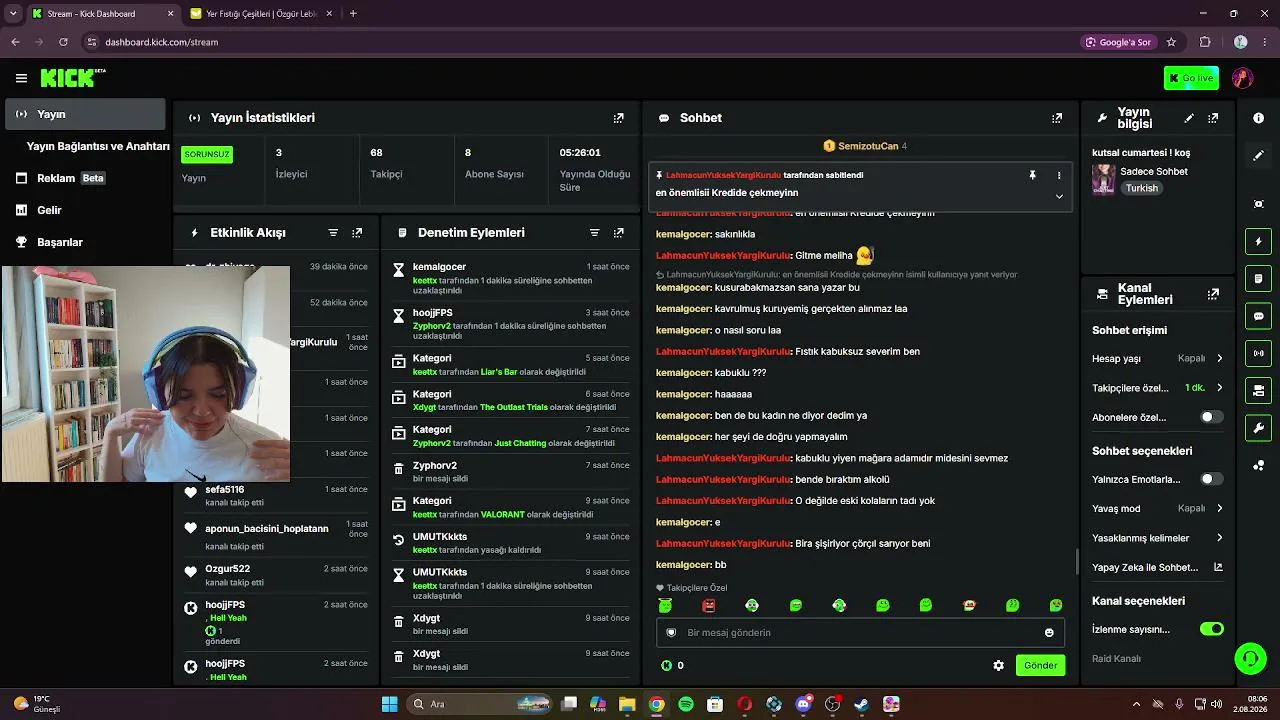Toggle the Yalnızca Emotlarla switch
Viewport: 1280px width, 720px height.
(x=1211, y=479)
